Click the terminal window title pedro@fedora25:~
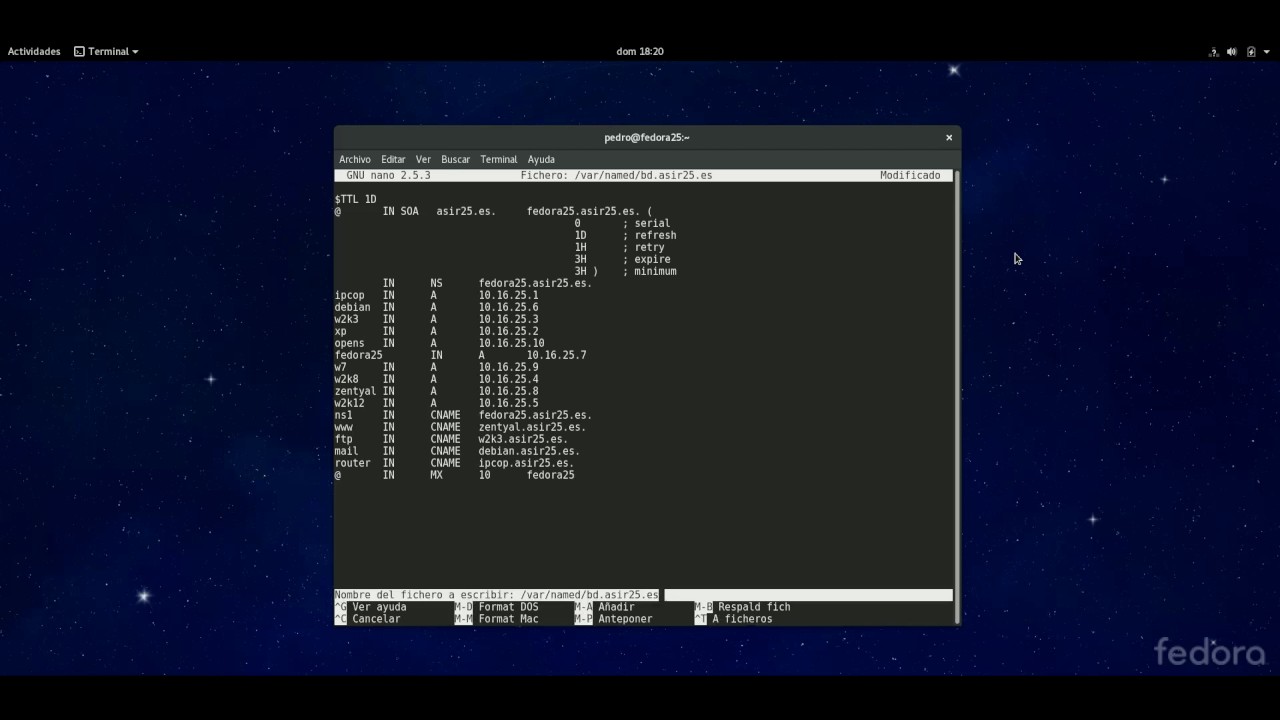Screen dimensions: 1280x720 pyautogui.click(x=647, y=137)
